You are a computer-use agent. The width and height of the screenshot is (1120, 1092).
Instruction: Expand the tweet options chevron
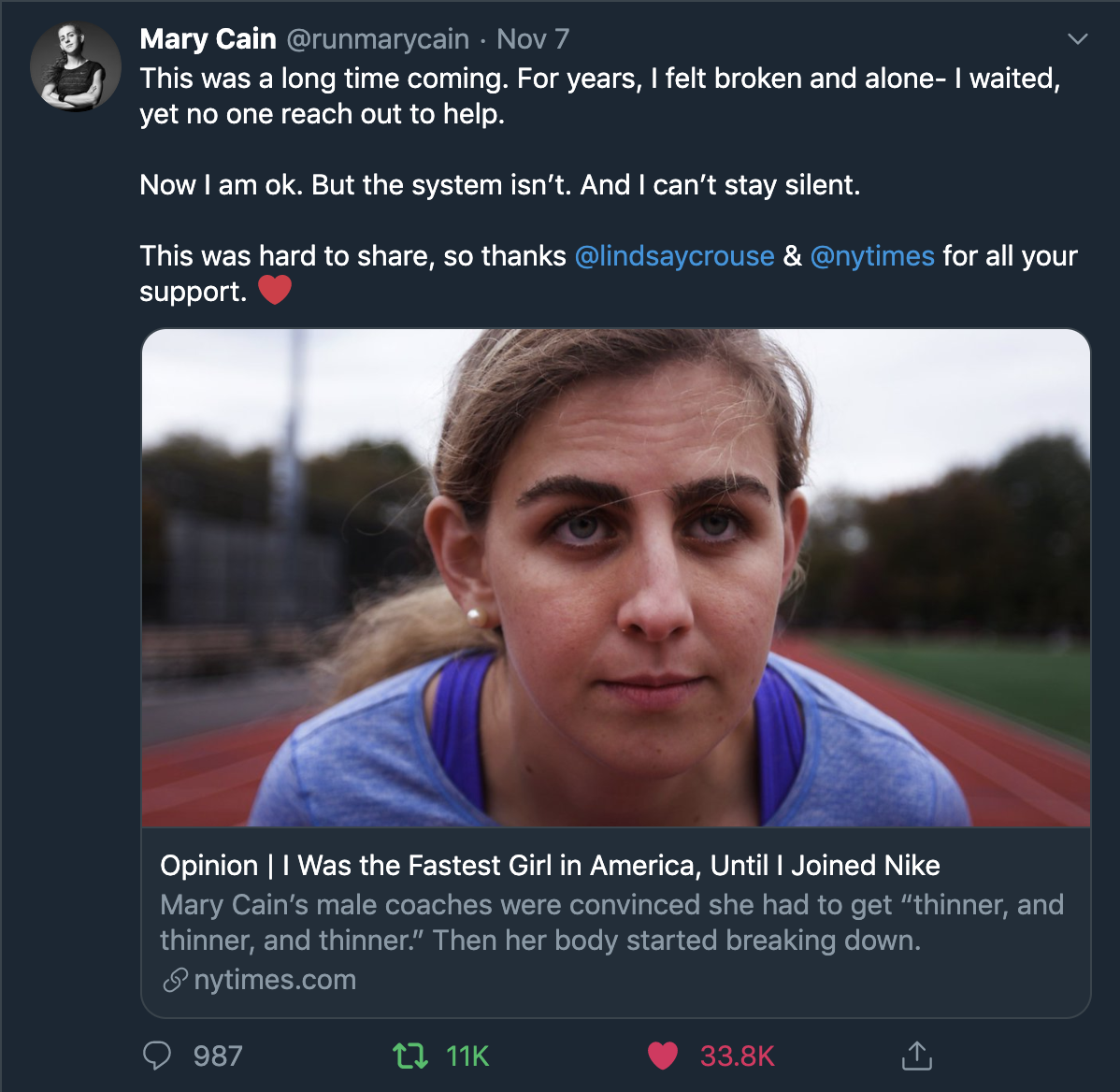click(x=1078, y=39)
